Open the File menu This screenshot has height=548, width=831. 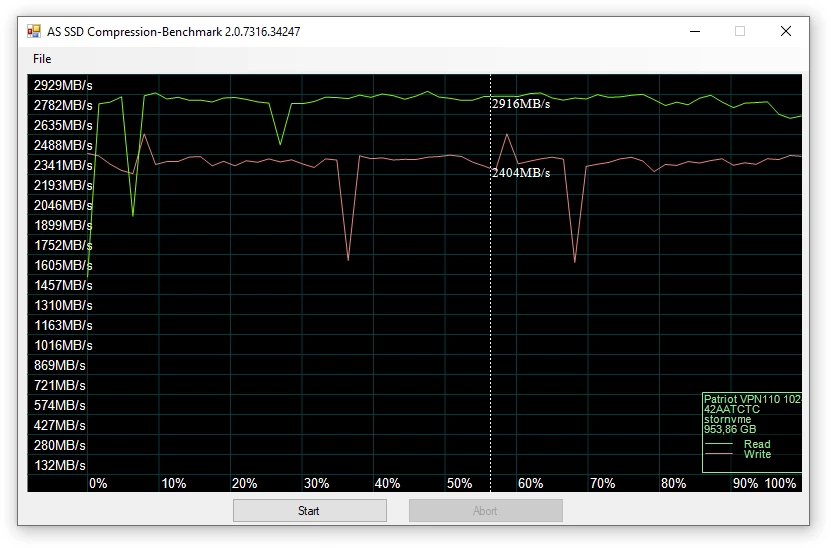tap(42, 59)
